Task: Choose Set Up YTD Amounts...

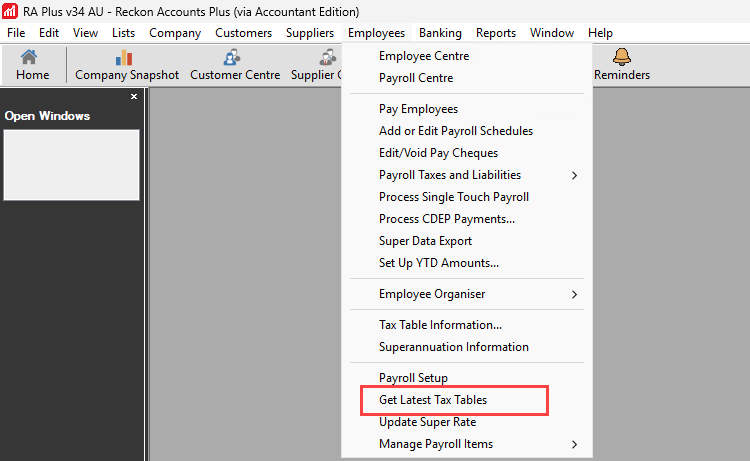Action: point(467,263)
